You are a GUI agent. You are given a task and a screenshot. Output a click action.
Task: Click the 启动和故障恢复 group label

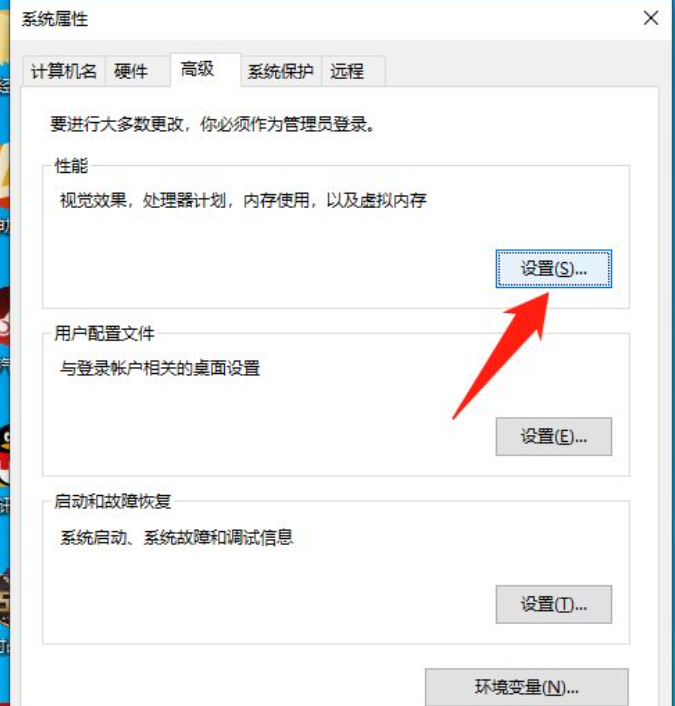[x=113, y=501]
